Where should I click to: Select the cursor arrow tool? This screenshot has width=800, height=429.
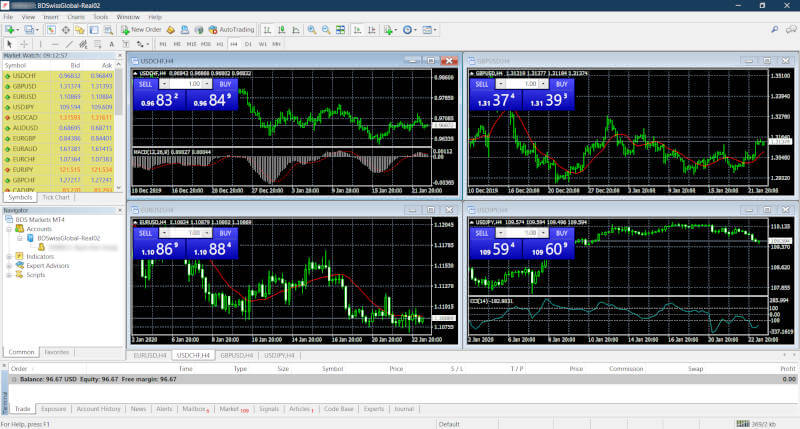point(10,44)
